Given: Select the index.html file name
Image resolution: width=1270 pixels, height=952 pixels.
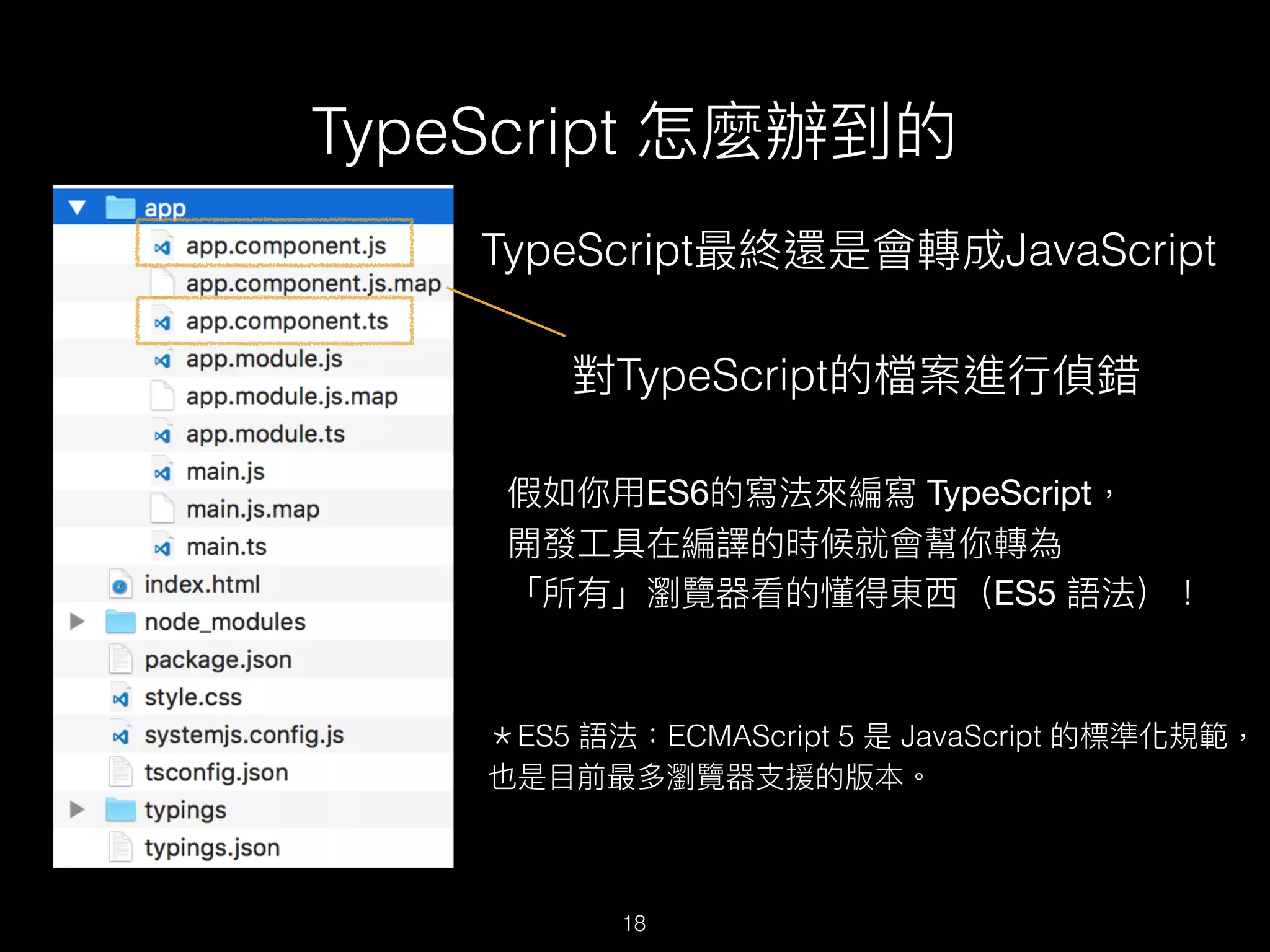Looking at the screenshot, I should (x=202, y=584).
